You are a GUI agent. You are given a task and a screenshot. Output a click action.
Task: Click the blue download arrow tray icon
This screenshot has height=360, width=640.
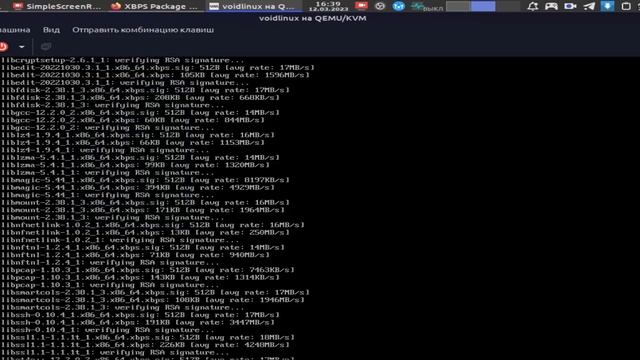click(x=607, y=6)
